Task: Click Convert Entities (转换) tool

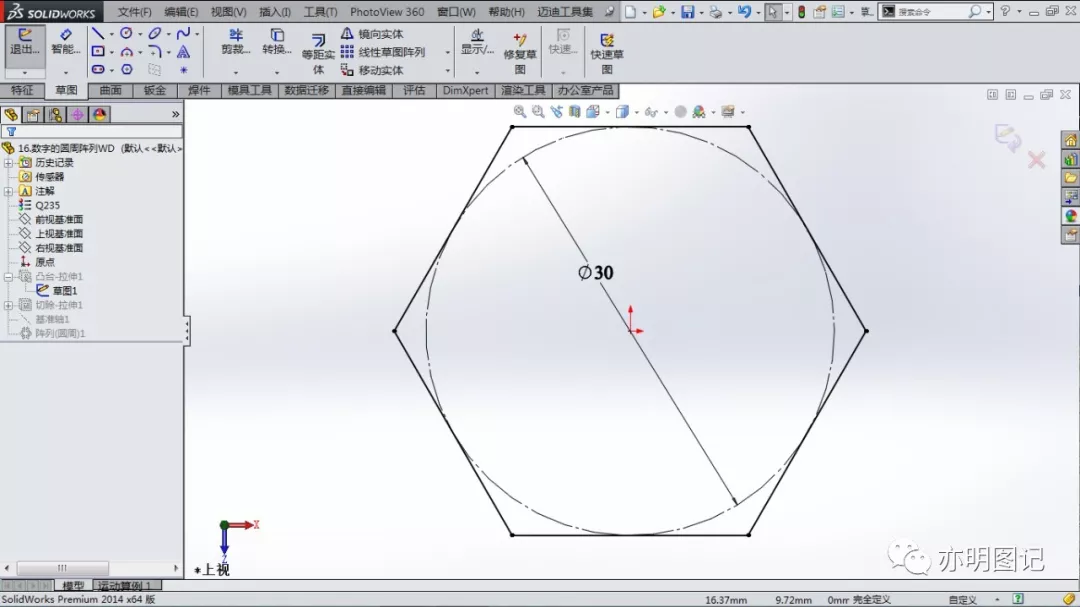Action: coord(277,41)
